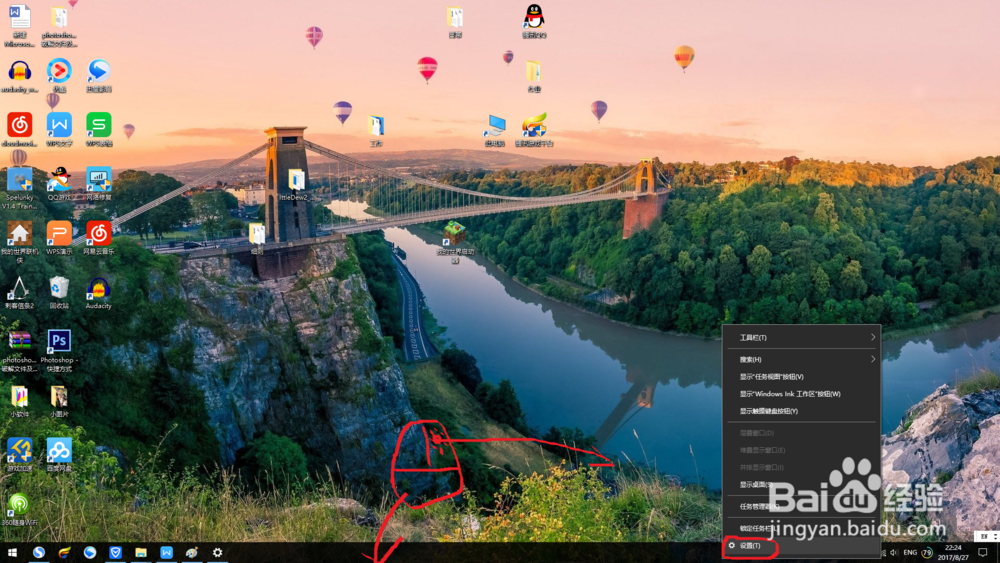This screenshot has height=563, width=1000.
Task: Launch 游戏加速 game accelerator shortcut
Action: click(x=20, y=455)
